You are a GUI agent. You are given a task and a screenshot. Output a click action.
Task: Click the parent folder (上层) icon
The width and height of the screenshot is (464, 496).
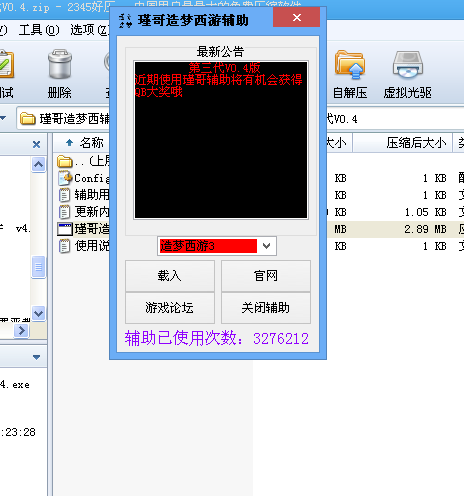click(x=65, y=162)
